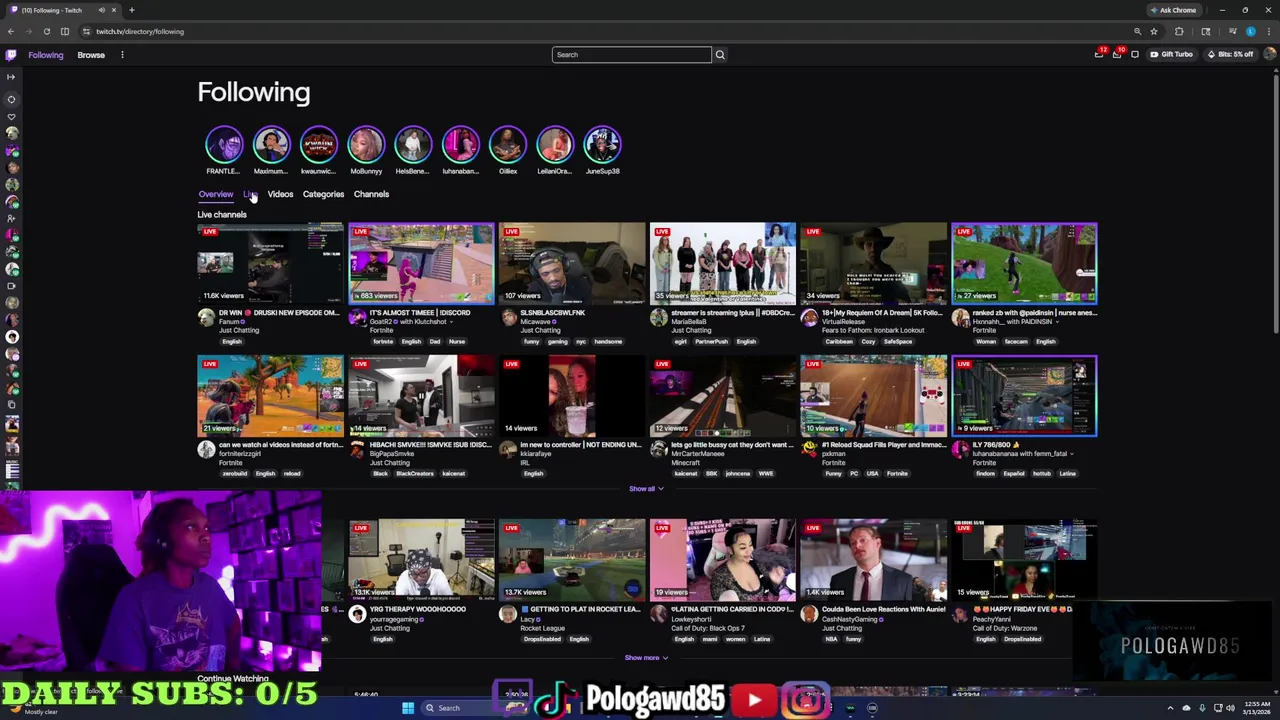The height and width of the screenshot is (720, 1280).
Task: Click 'Call of Duty: Black Ops 7' category
Action: [708, 628]
